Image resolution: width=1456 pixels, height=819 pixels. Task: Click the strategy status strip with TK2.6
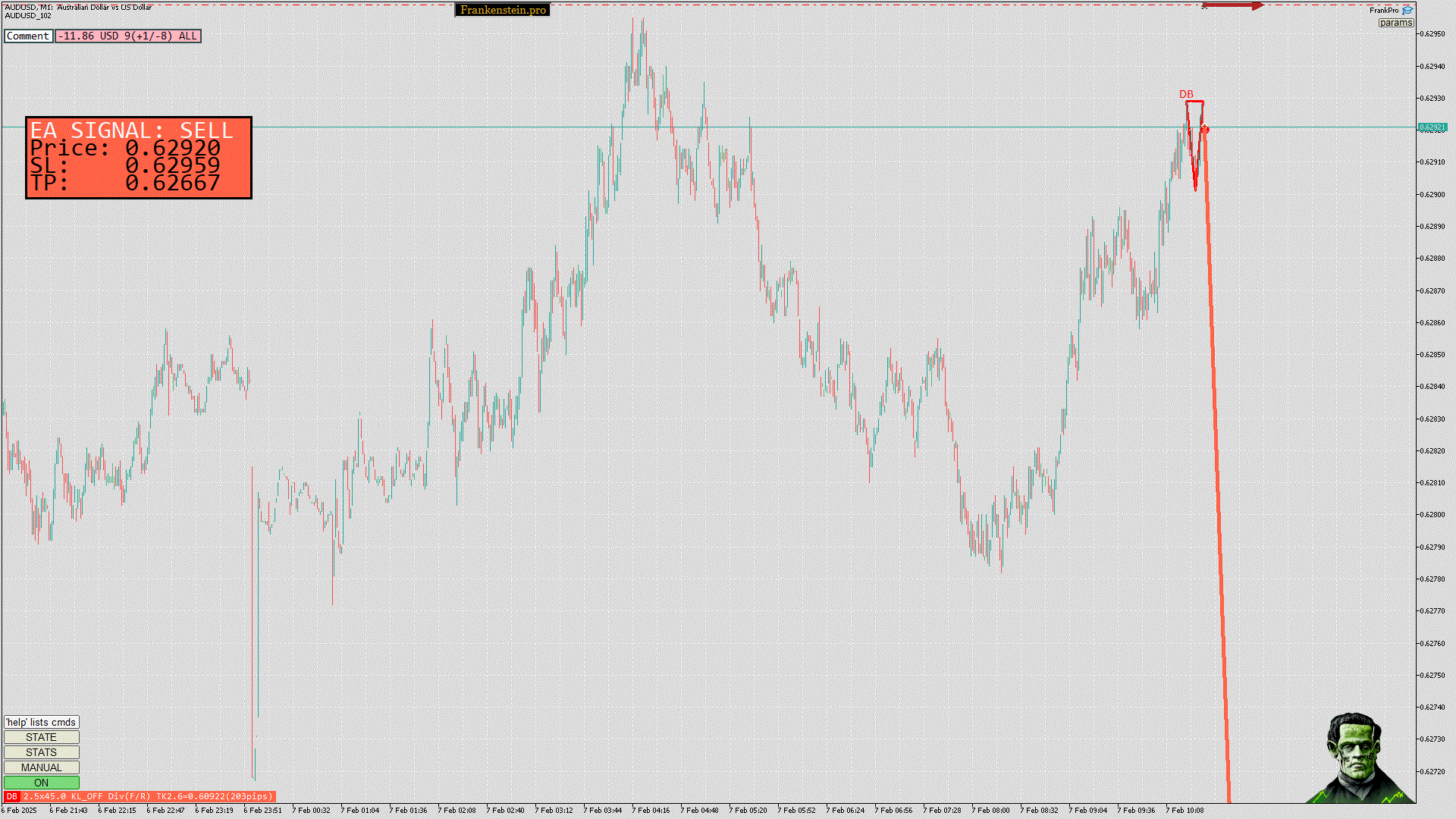148,796
